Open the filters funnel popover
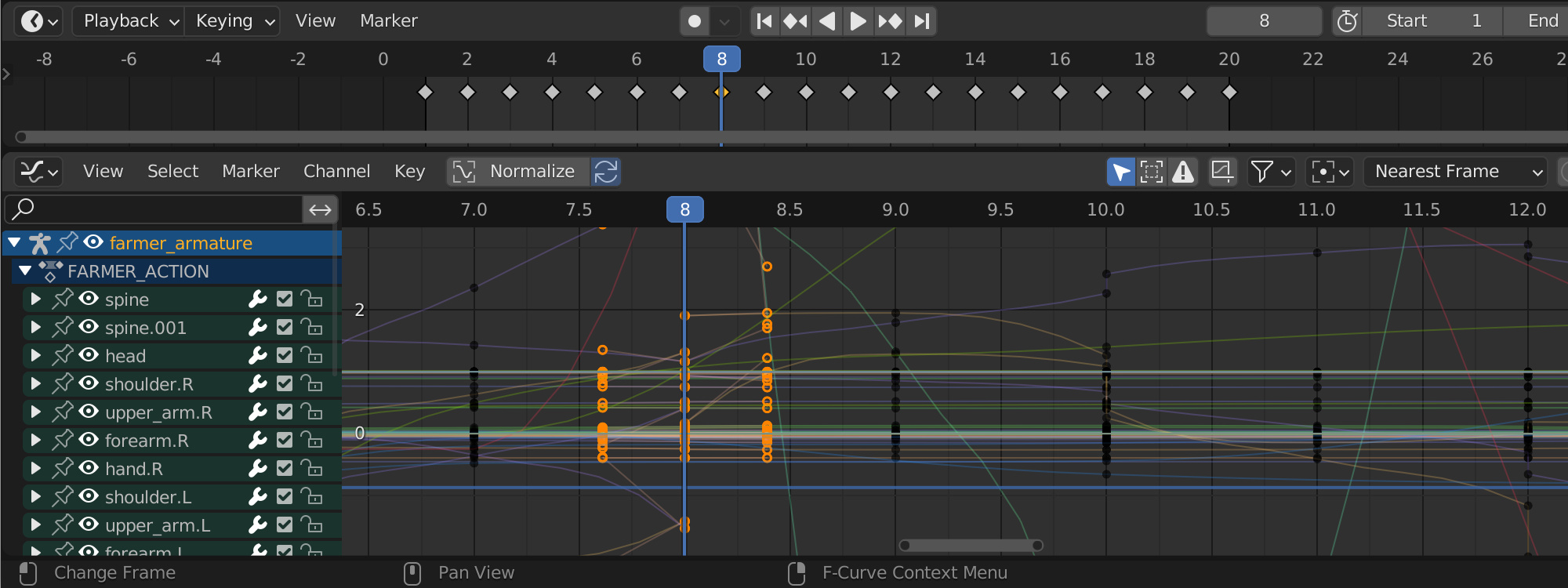The image size is (1568, 588). [x=1271, y=172]
